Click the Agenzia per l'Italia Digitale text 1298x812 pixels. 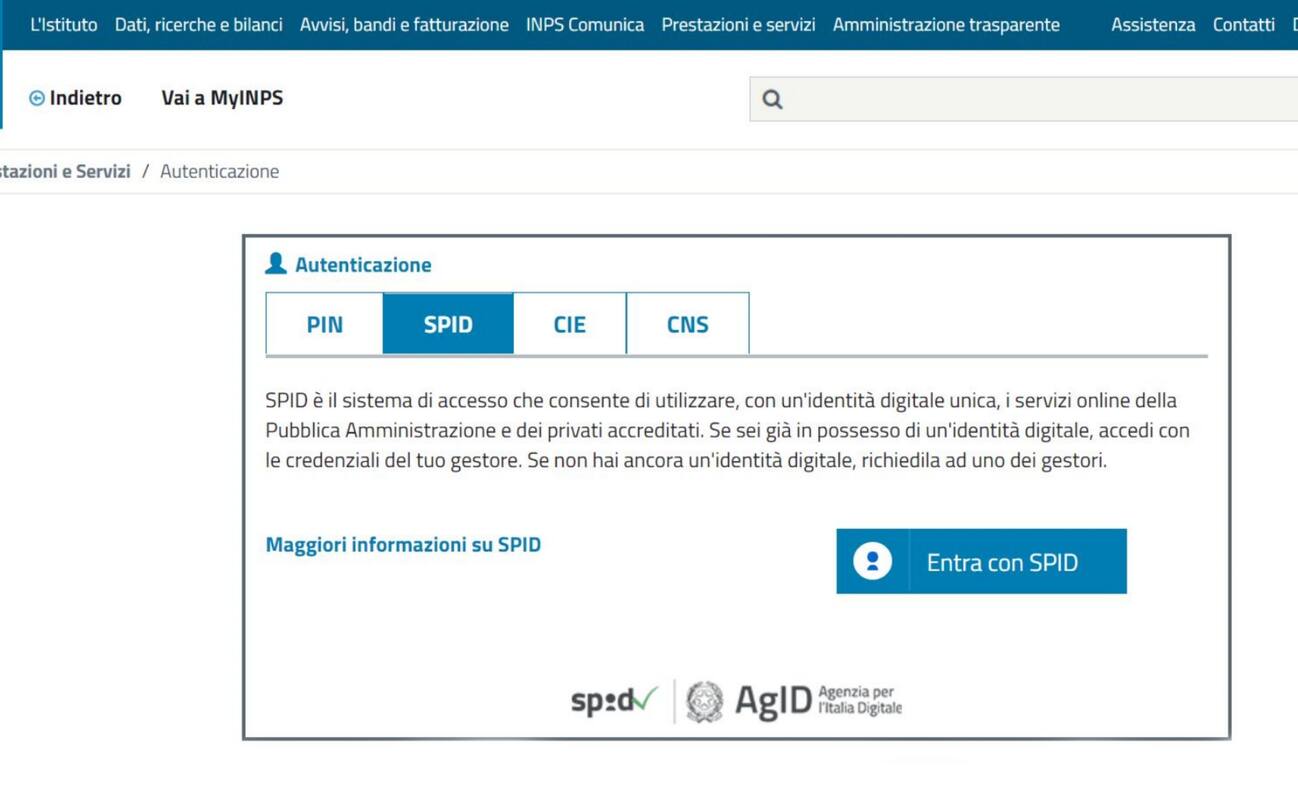(x=860, y=700)
